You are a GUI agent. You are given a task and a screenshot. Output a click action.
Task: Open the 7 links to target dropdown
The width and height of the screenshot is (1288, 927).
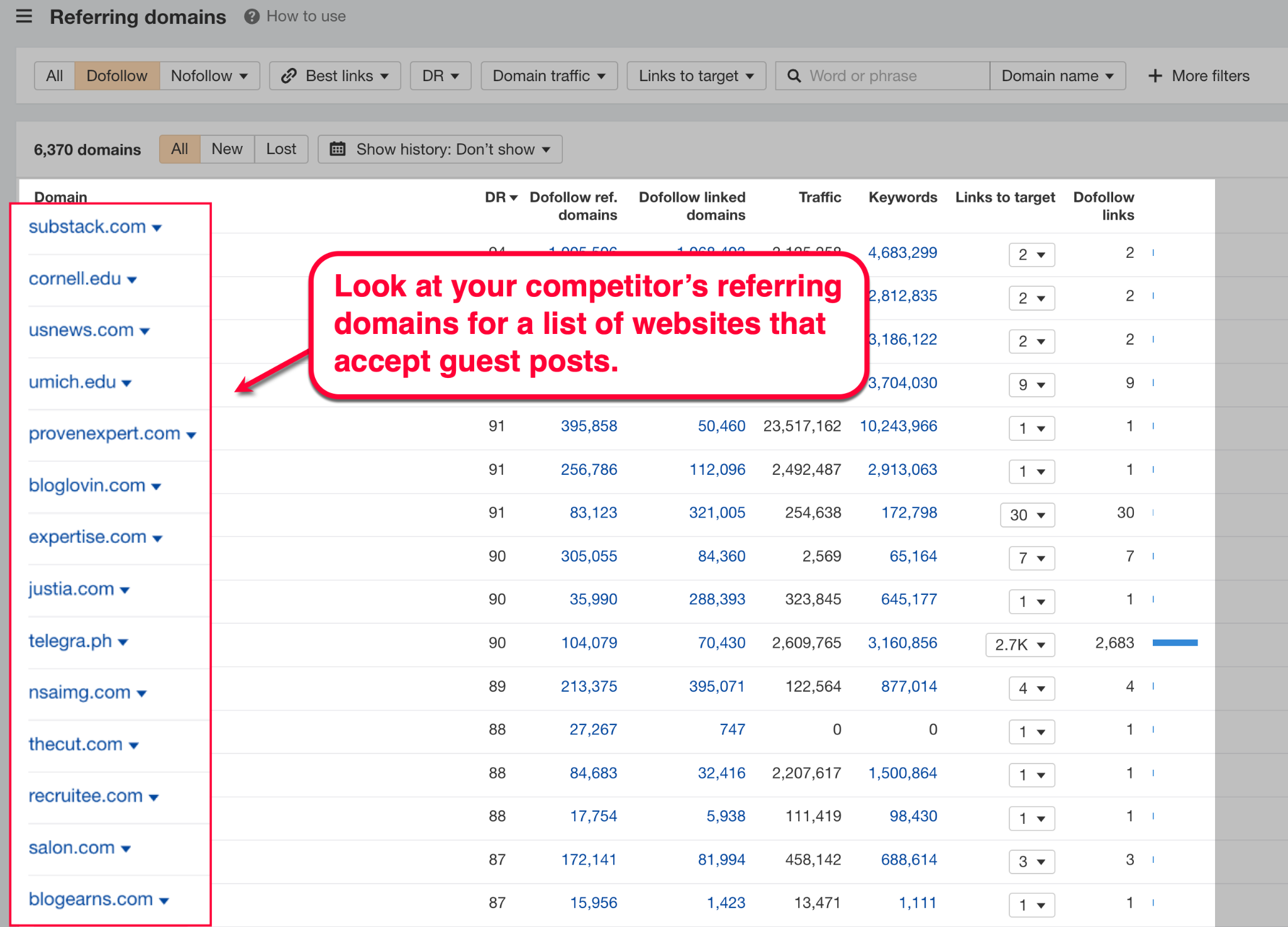click(1032, 558)
